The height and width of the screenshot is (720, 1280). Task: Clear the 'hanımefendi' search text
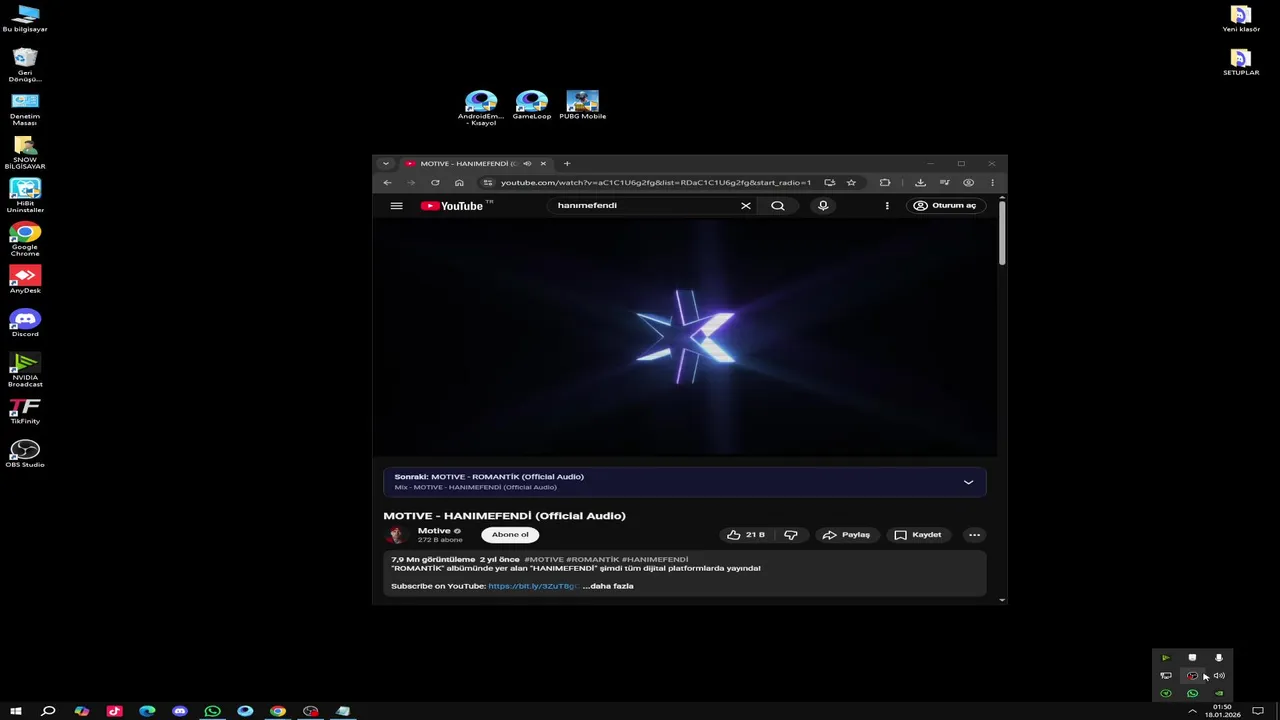pos(745,206)
